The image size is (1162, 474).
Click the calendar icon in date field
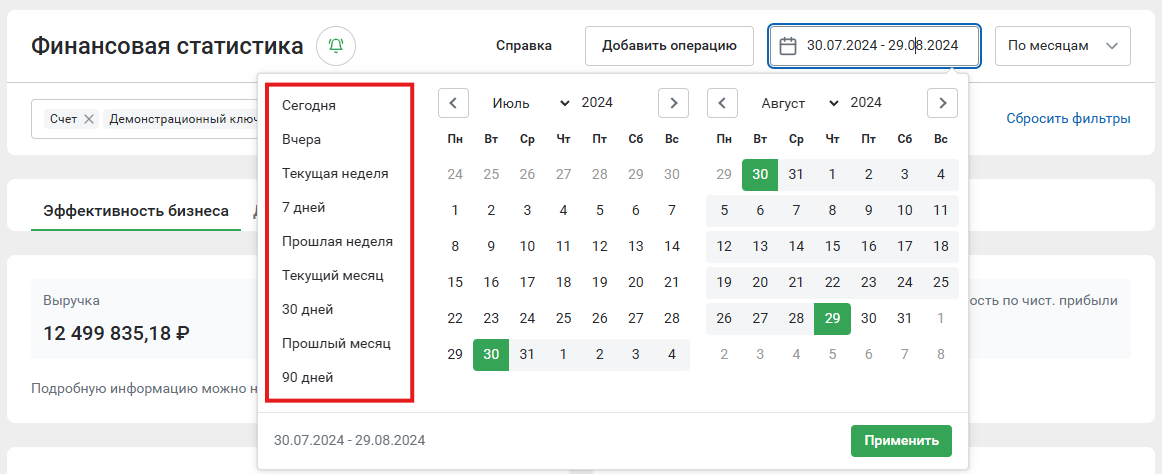[788, 46]
